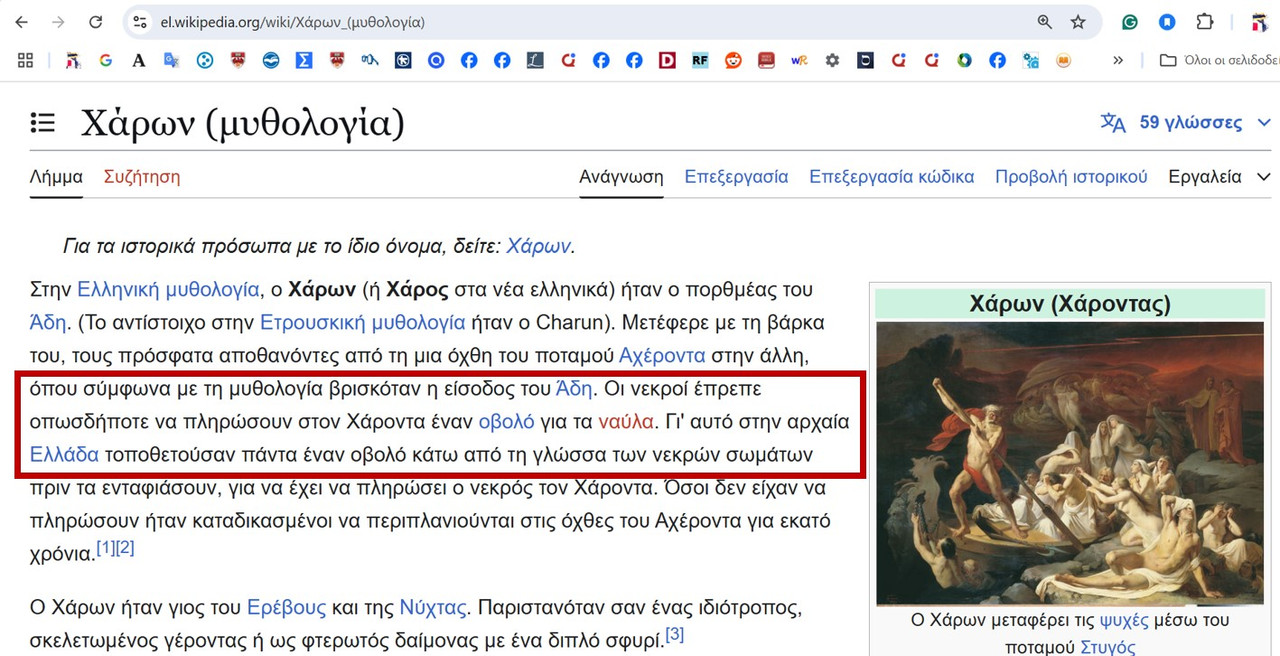Click the zoom magnifier icon in address bar
The width and height of the screenshot is (1280, 656).
coord(1044,22)
